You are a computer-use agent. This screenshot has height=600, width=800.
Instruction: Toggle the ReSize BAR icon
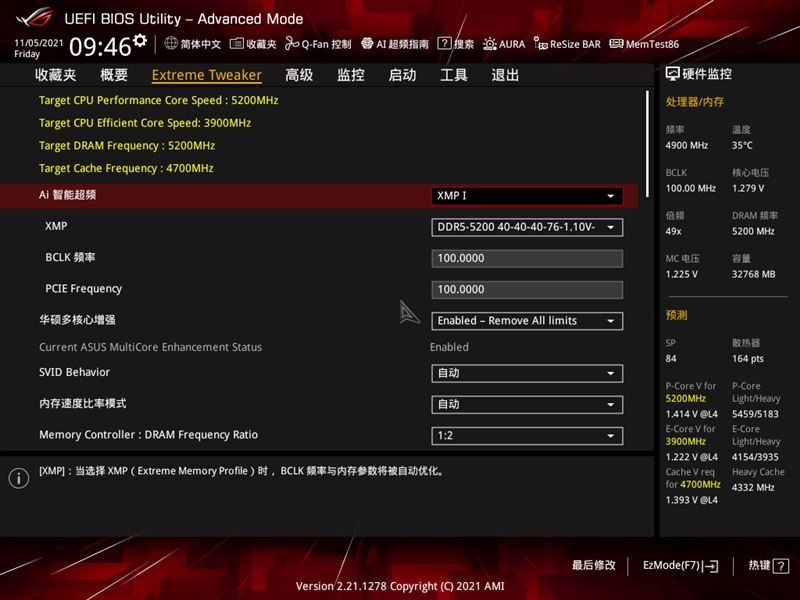click(x=540, y=43)
